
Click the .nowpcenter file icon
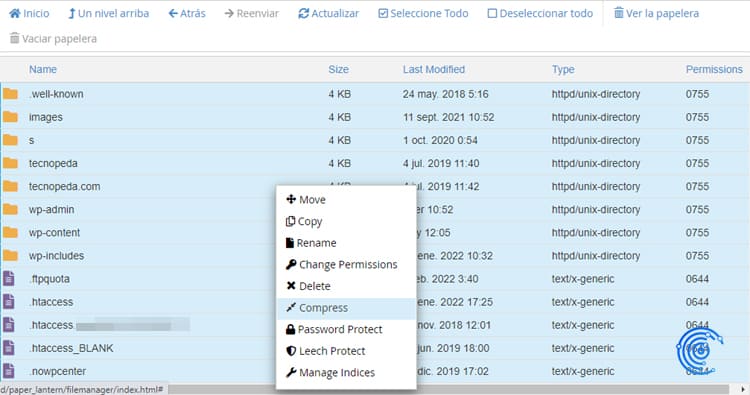pyautogui.click(x=9, y=371)
